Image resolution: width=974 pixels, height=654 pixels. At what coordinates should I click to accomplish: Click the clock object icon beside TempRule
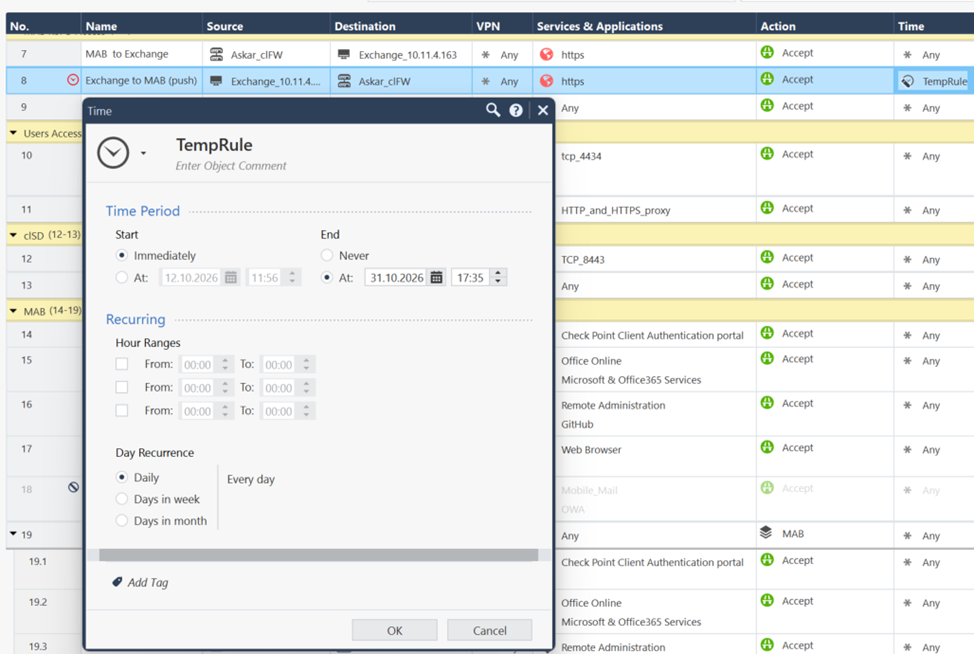coord(113,153)
